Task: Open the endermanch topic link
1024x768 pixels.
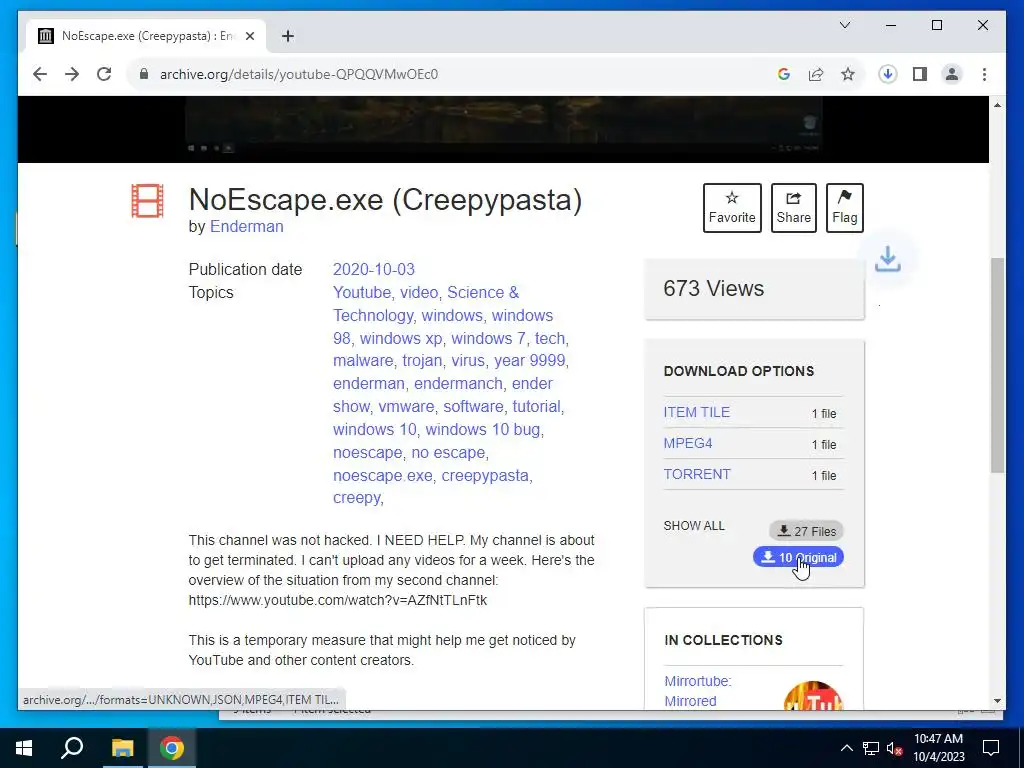Action: [x=458, y=383]
